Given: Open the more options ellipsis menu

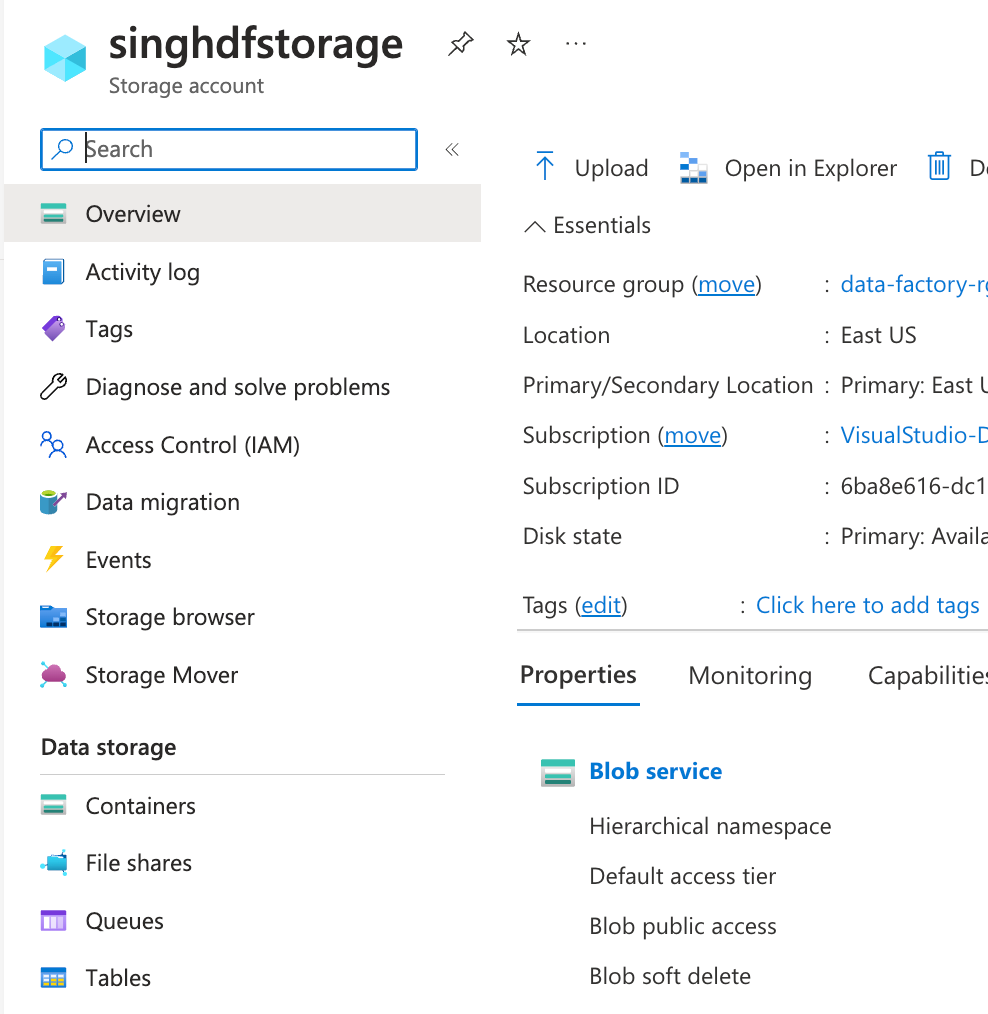Looking at the screenshot, I should [x=575, y=43].
